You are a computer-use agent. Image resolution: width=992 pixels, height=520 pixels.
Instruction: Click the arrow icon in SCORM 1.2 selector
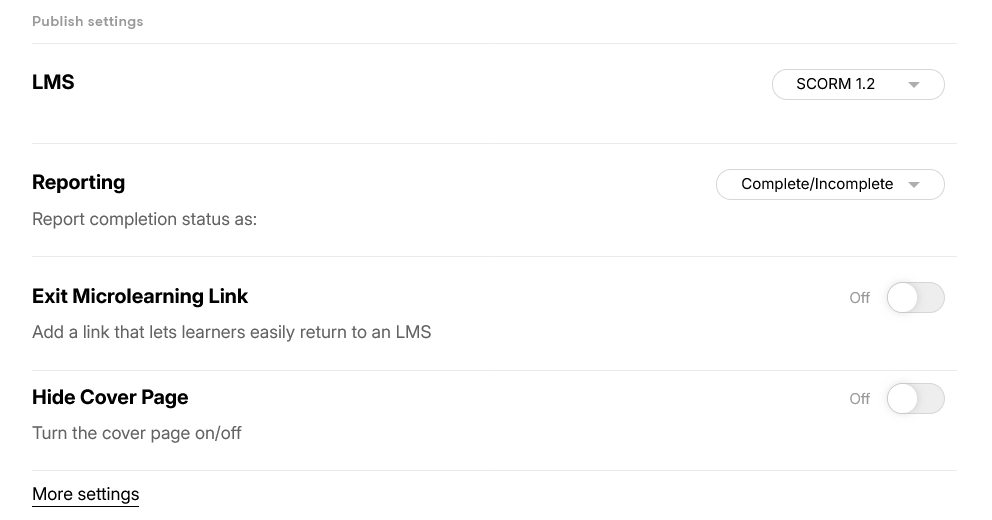(914, 85)
